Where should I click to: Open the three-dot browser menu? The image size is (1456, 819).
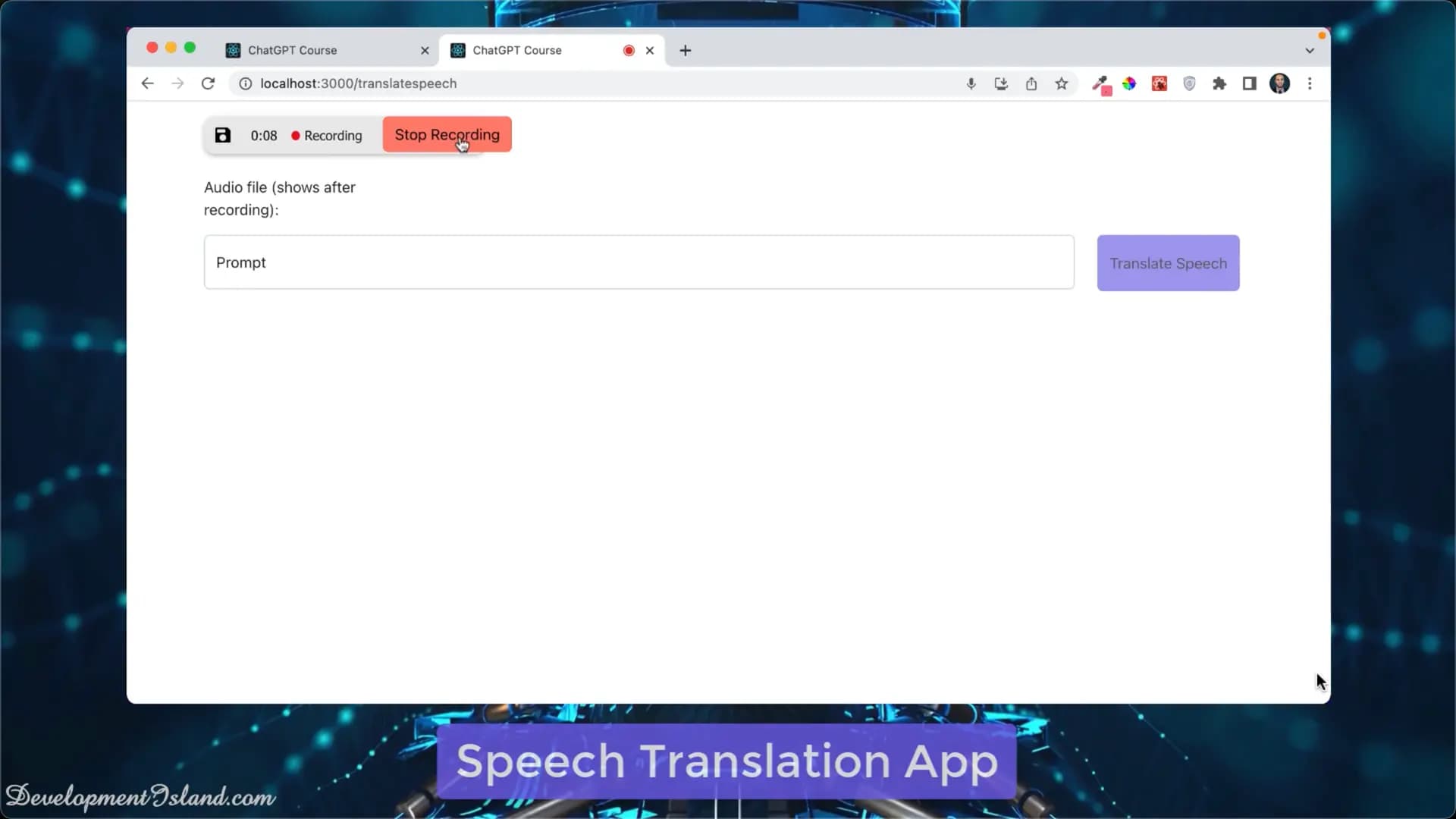click(1310, 83)
